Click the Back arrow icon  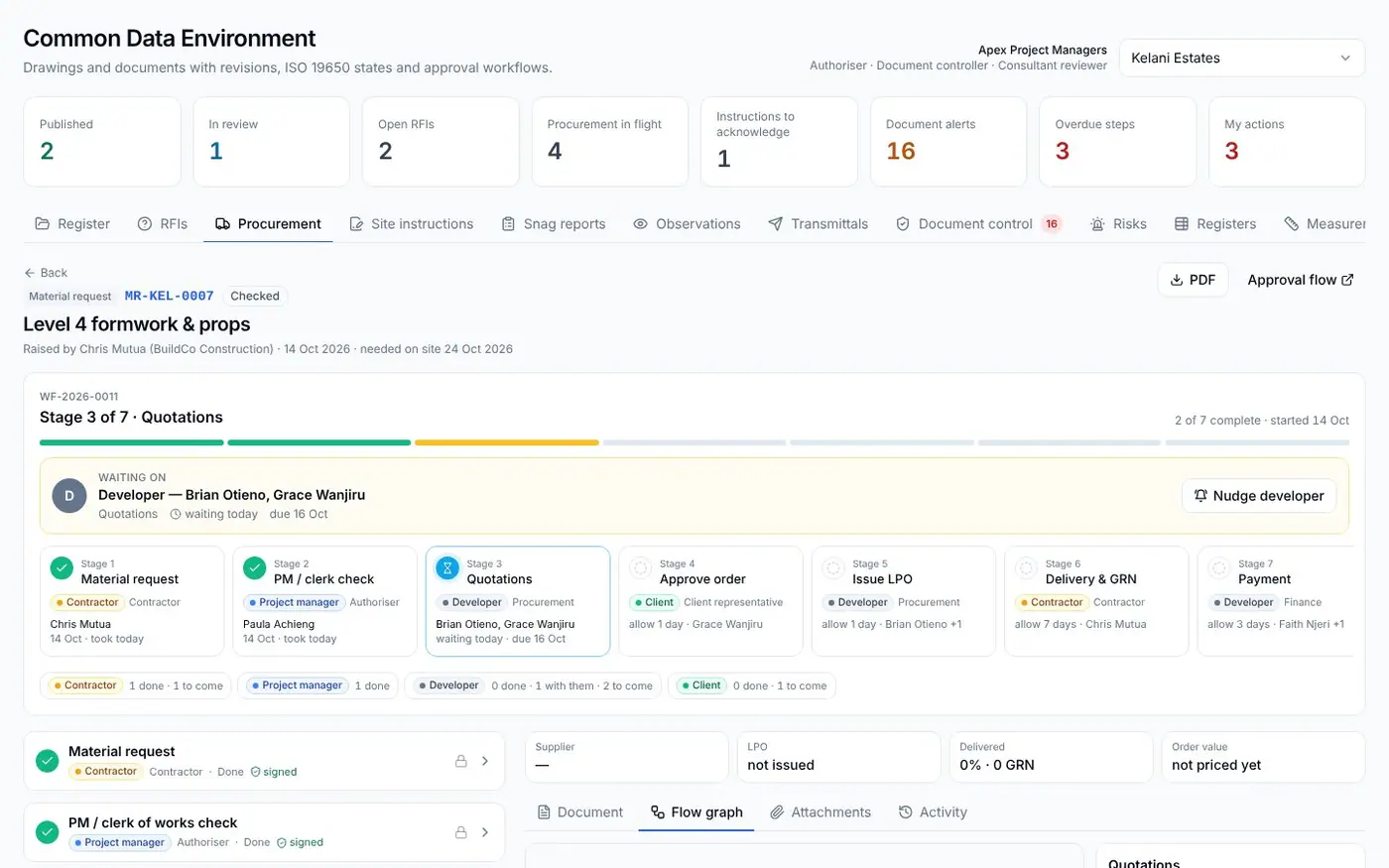pyautogui.click(x=29, y=273)
